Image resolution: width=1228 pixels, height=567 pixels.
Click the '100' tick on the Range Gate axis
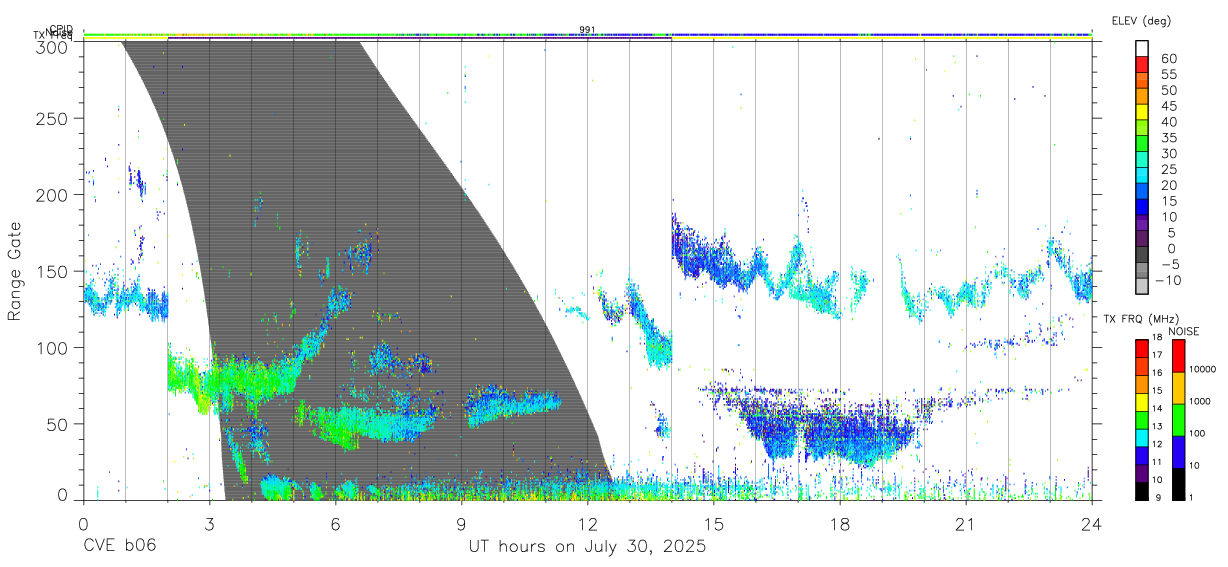pyautogui.click(x=54, y=347)
